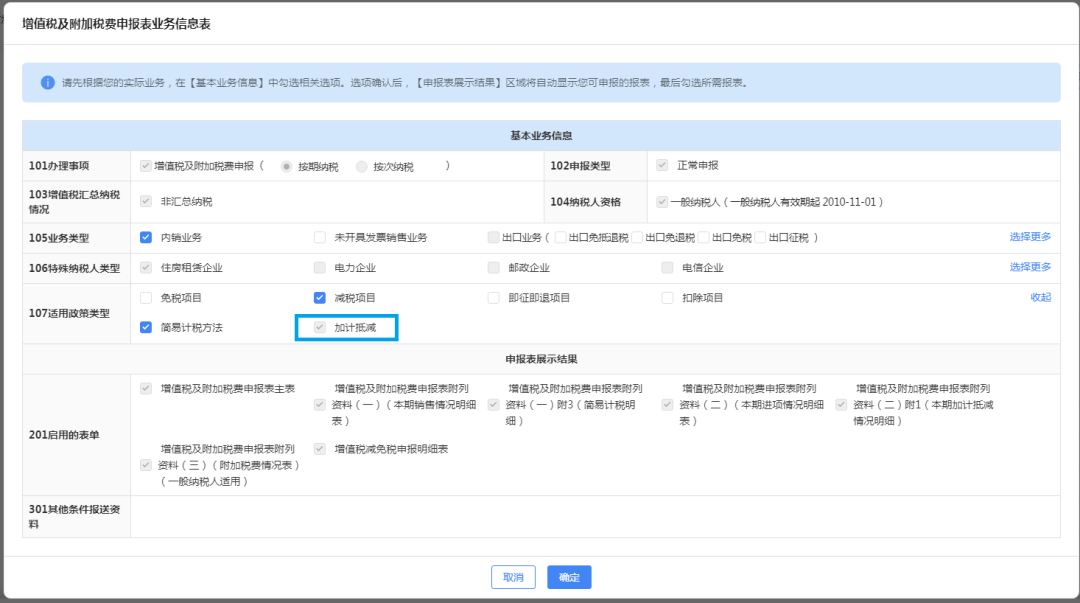Viewport: 1080px width, 603px height.
Task: Click the blue info icon in banner
Action: [x=48, y=83]
